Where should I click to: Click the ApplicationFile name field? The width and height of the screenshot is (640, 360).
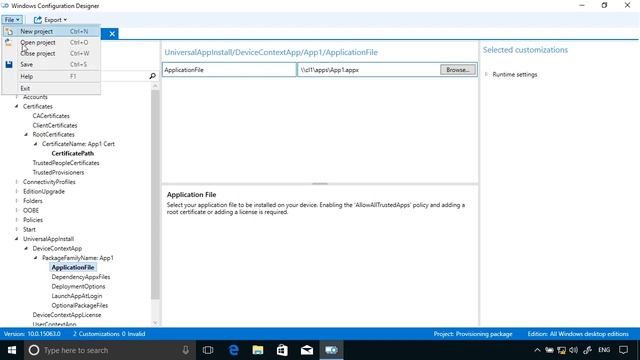[x=229, y=70]
